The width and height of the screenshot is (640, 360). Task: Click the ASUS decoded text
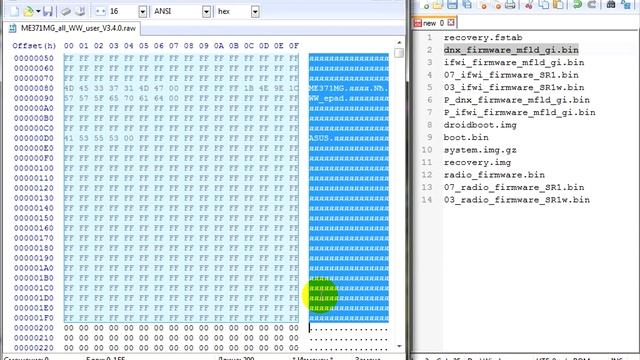319,138
